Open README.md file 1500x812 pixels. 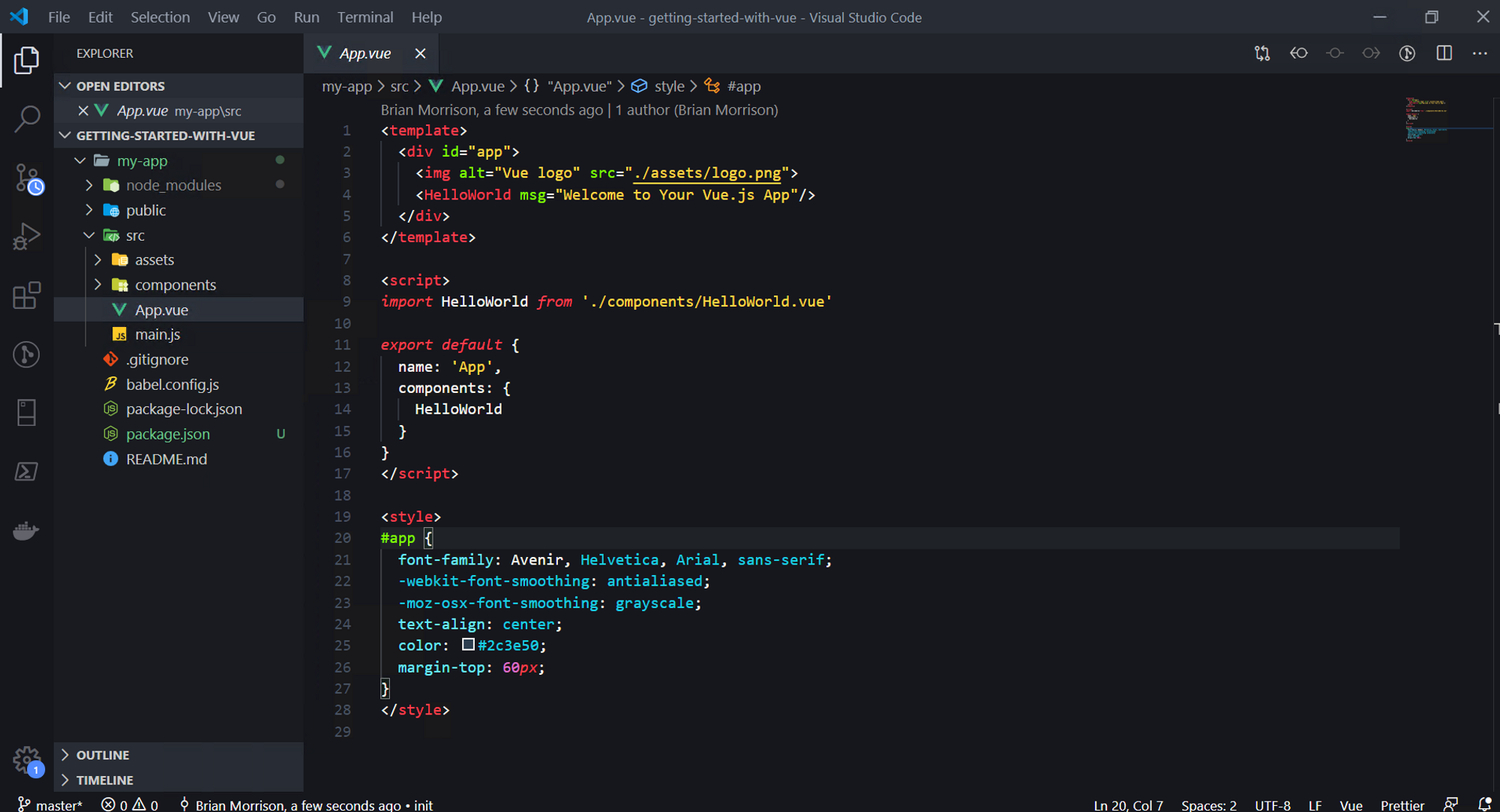pos(166,459)
